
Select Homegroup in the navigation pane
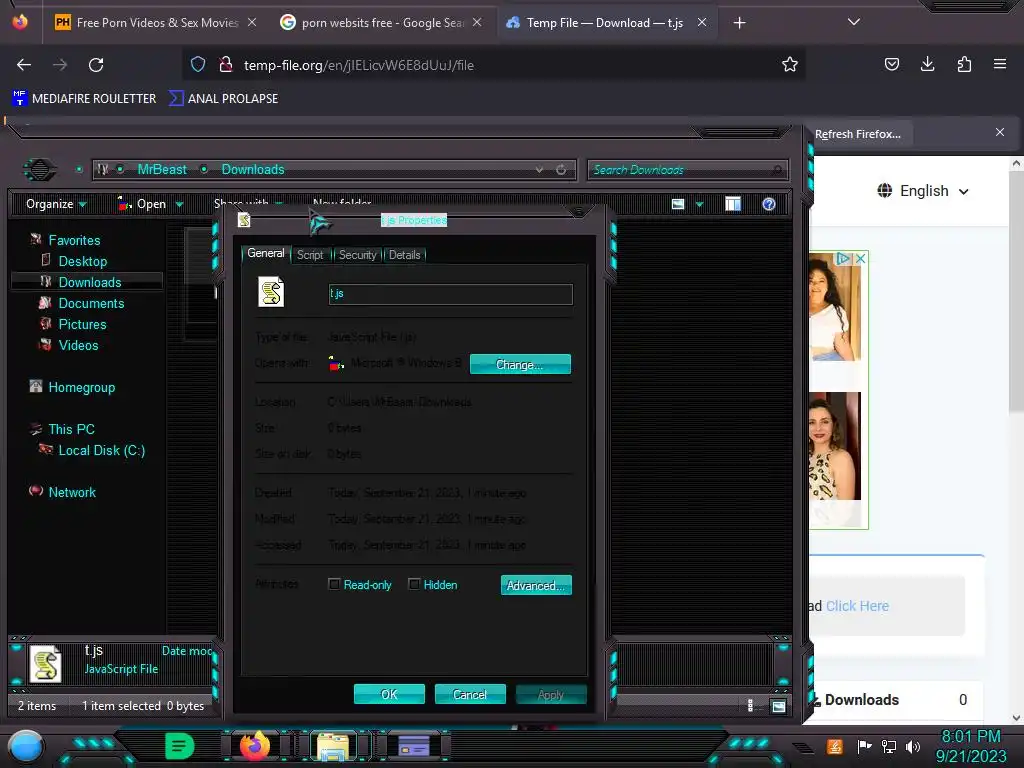(x=82, y=387)
